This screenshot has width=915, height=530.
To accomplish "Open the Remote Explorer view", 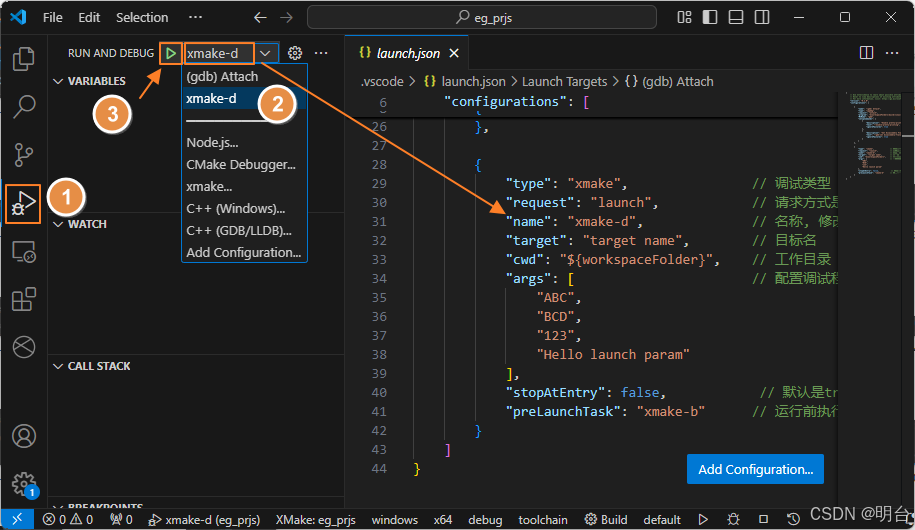I will pos(23,252).
